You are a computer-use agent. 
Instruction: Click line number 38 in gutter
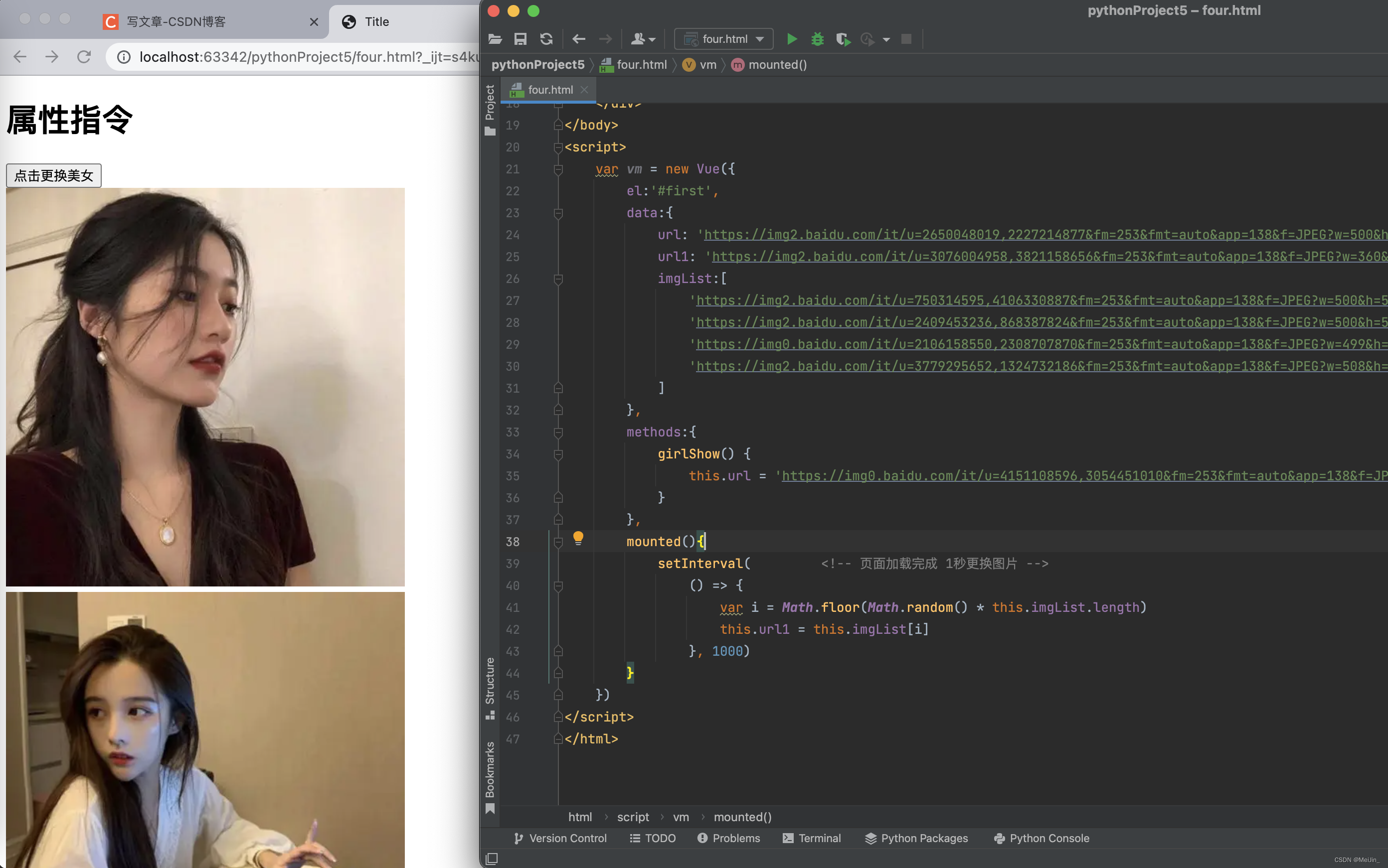point(512,541)
